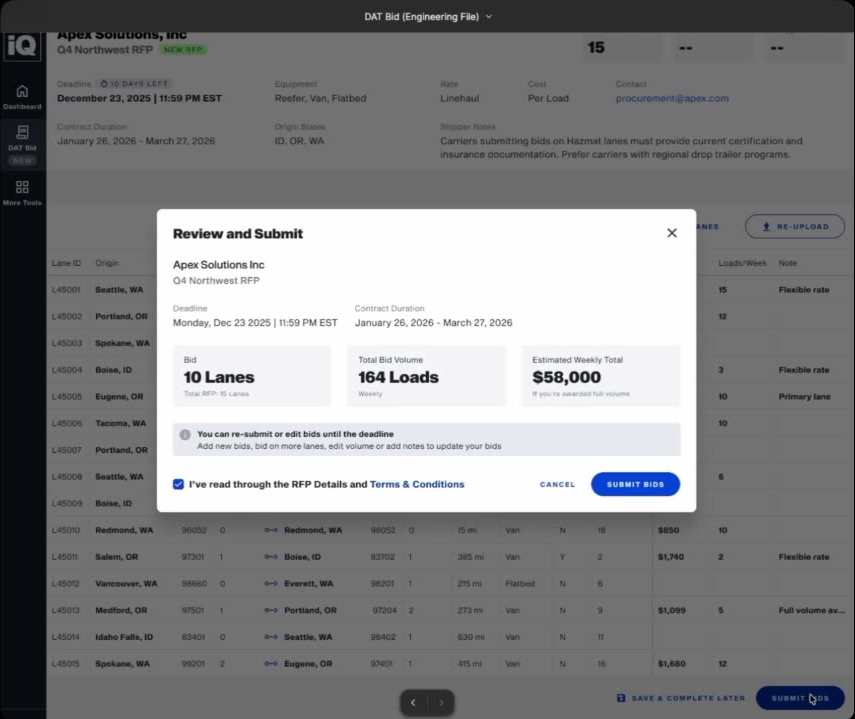Click the route arrow icon for Spokane to Eugene
This screenshot has height=719, width=855.
click(271, 664)
